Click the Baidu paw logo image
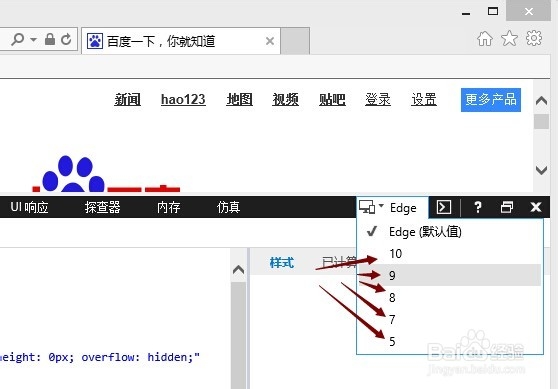 coord(73,174)
